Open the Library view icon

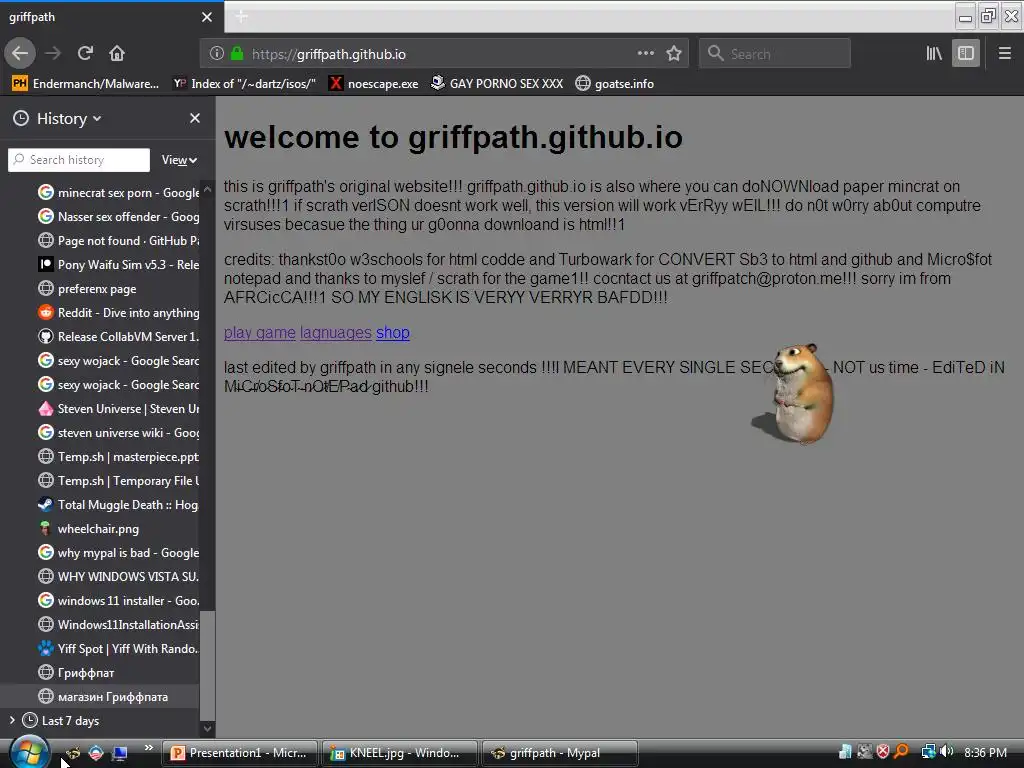coord(934,54)
